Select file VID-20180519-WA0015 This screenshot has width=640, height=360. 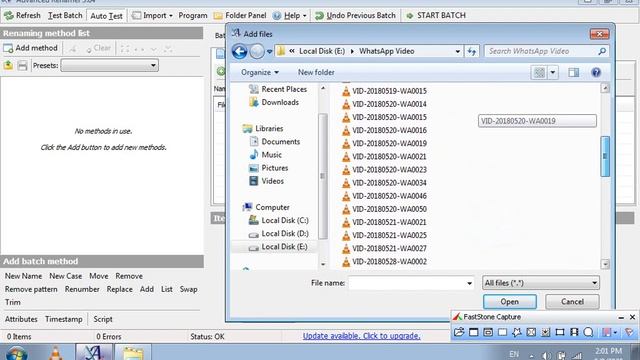coord(384,91)
